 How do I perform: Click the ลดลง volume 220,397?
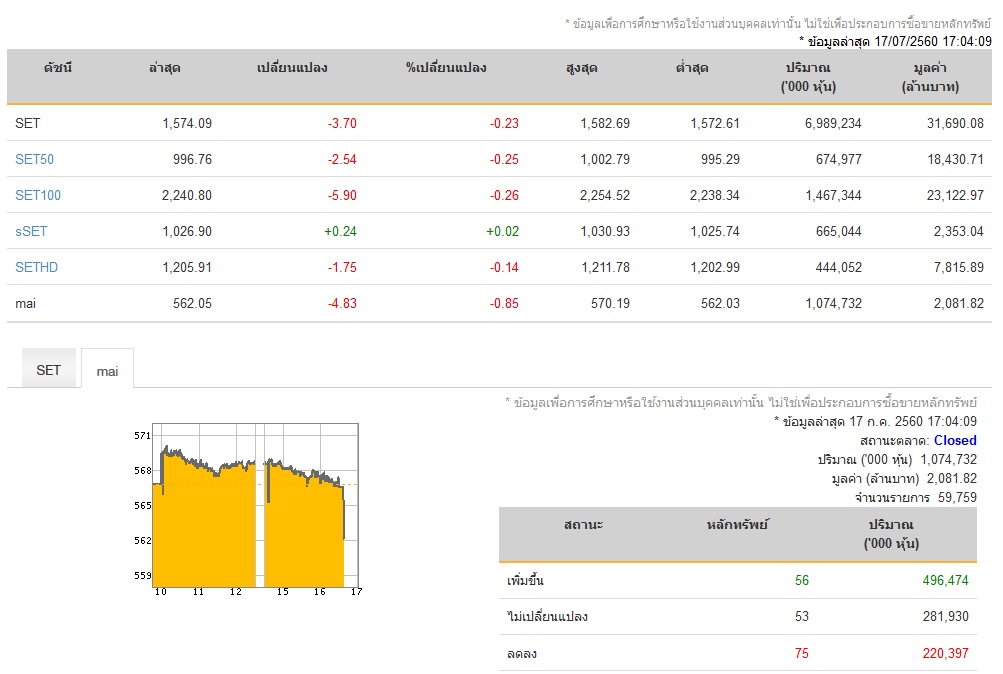point(945,654)
